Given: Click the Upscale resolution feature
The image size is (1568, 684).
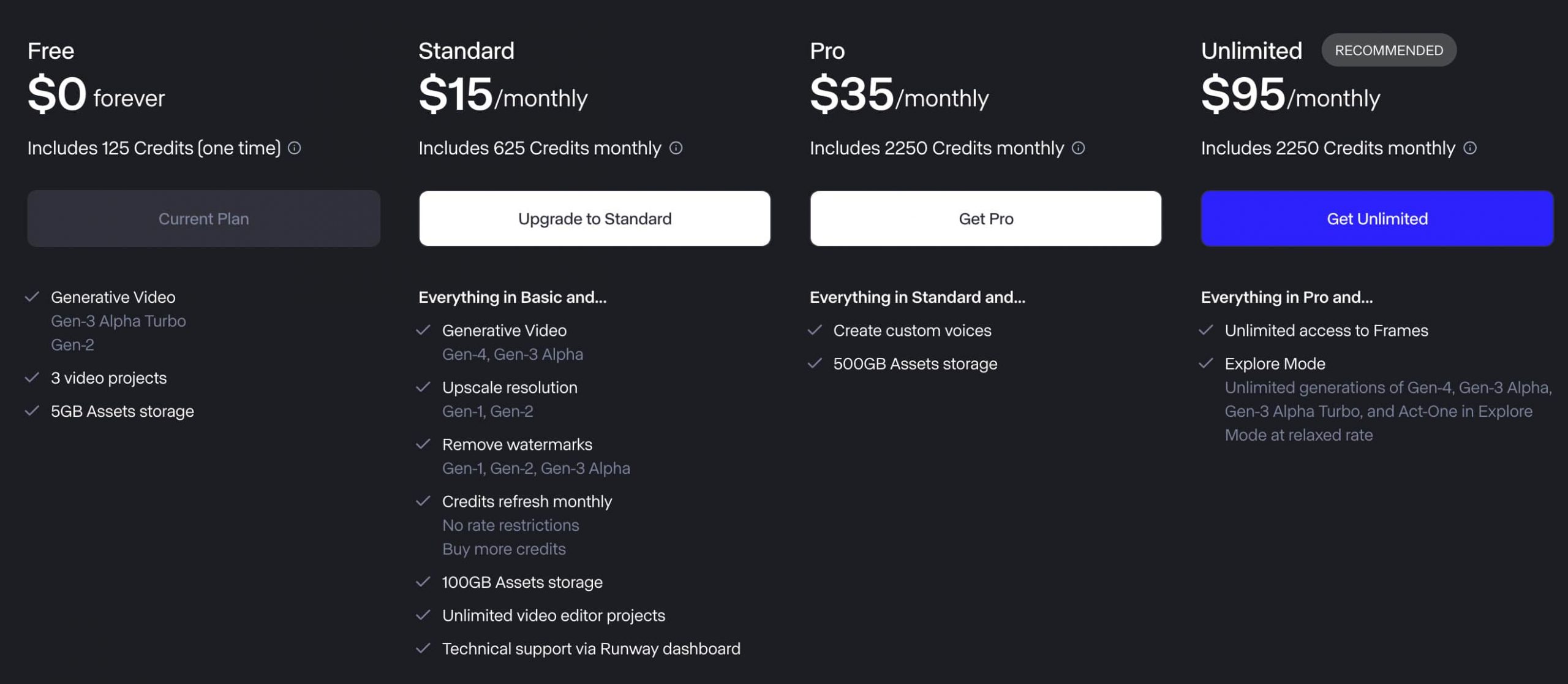Looking at the screenshot, I should (x=510, y=388).
